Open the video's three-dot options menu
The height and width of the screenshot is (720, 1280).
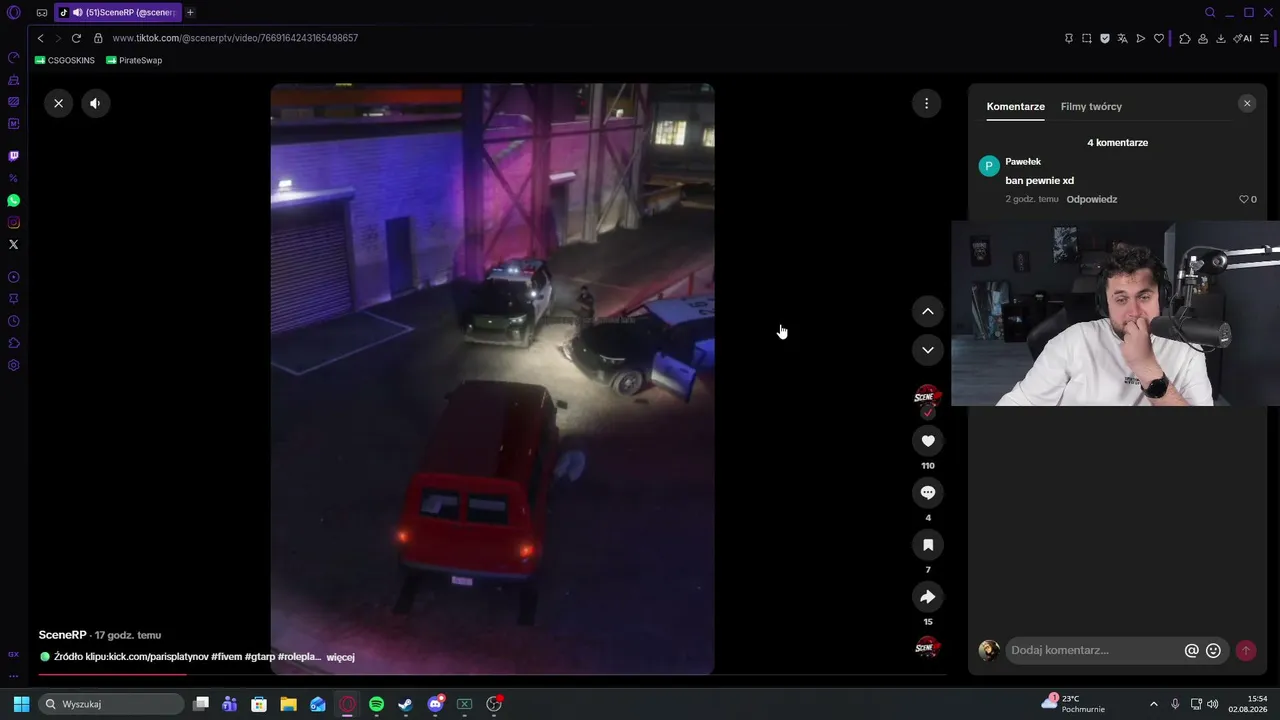point(927,103)
